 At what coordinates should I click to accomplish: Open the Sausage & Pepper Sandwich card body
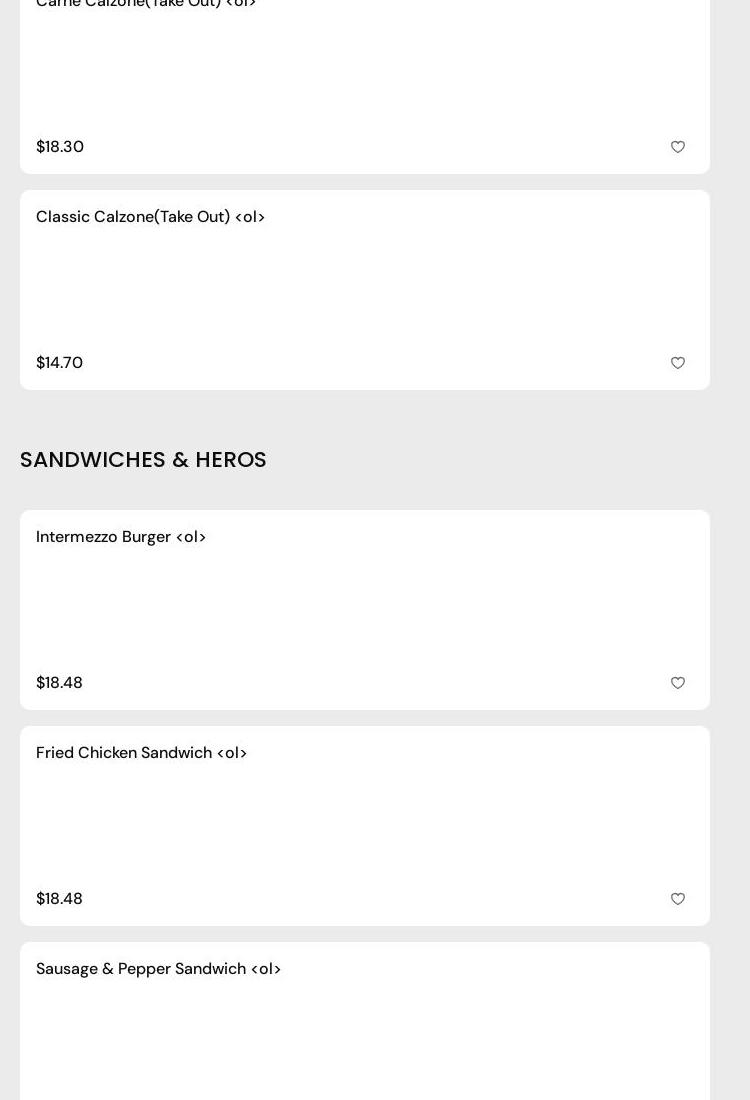[365, 1040]
